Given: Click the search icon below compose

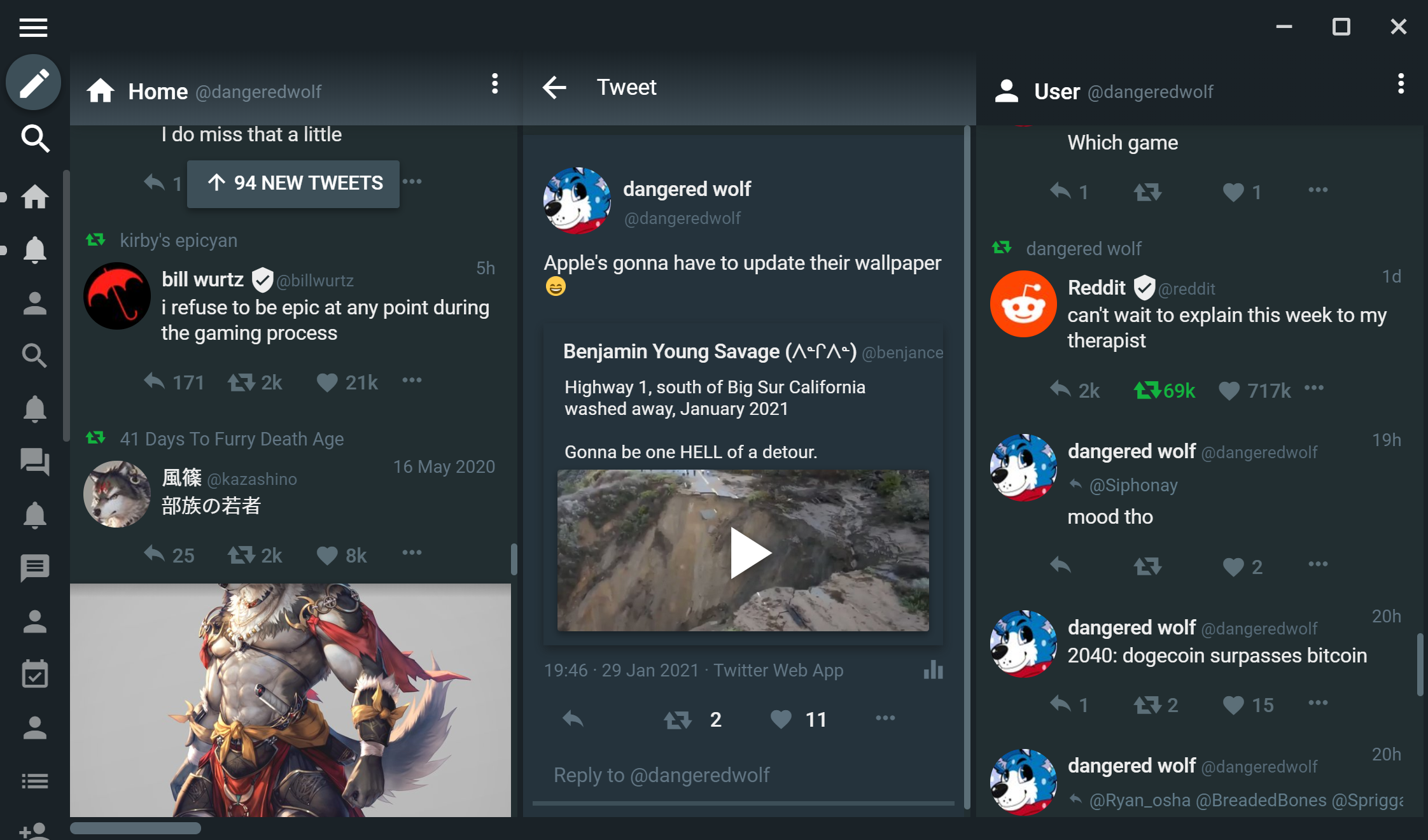Looking at the screenshot, I should tap(35, 138).
